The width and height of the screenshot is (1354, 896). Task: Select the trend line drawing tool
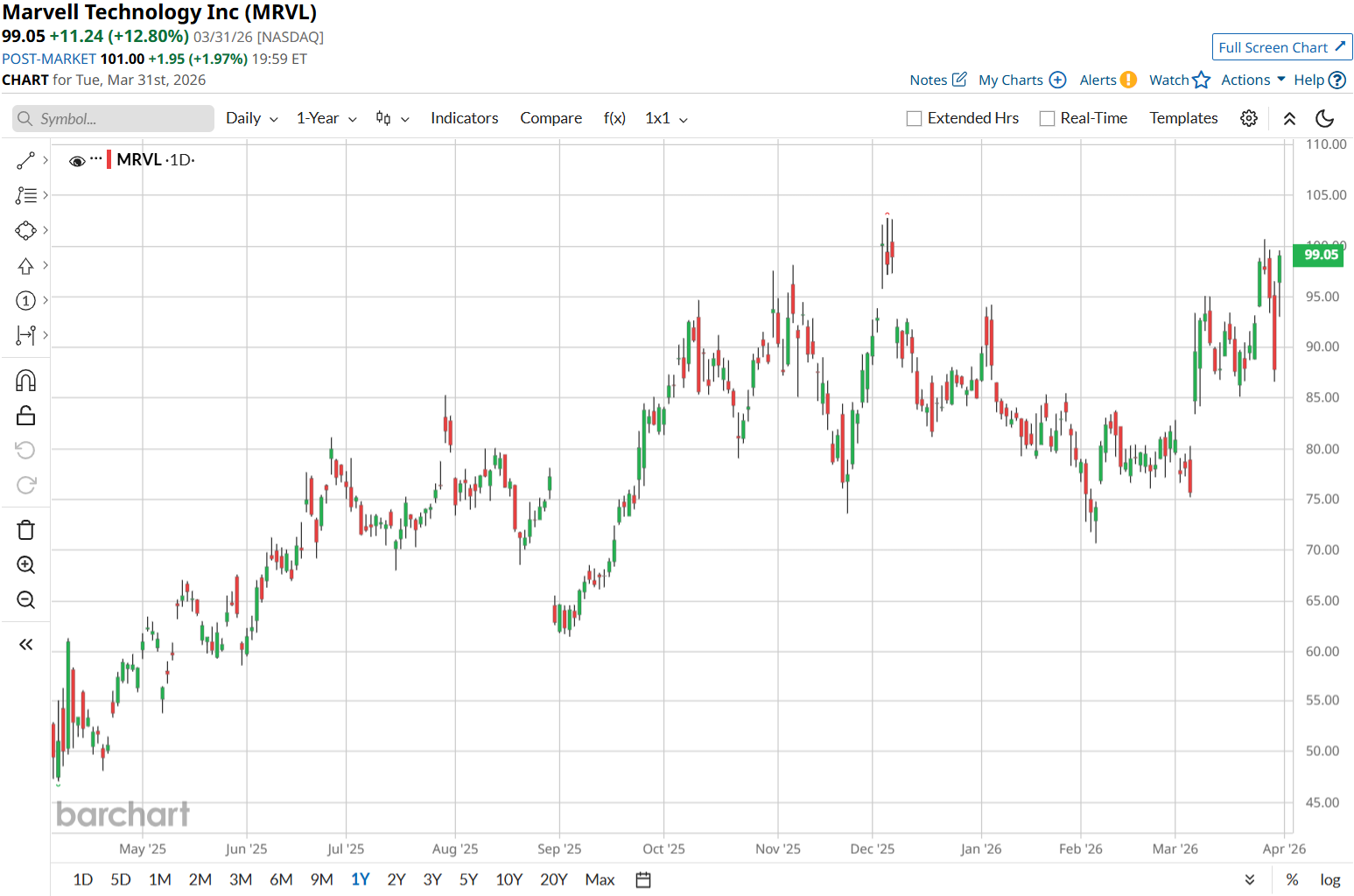click(25, 160)
